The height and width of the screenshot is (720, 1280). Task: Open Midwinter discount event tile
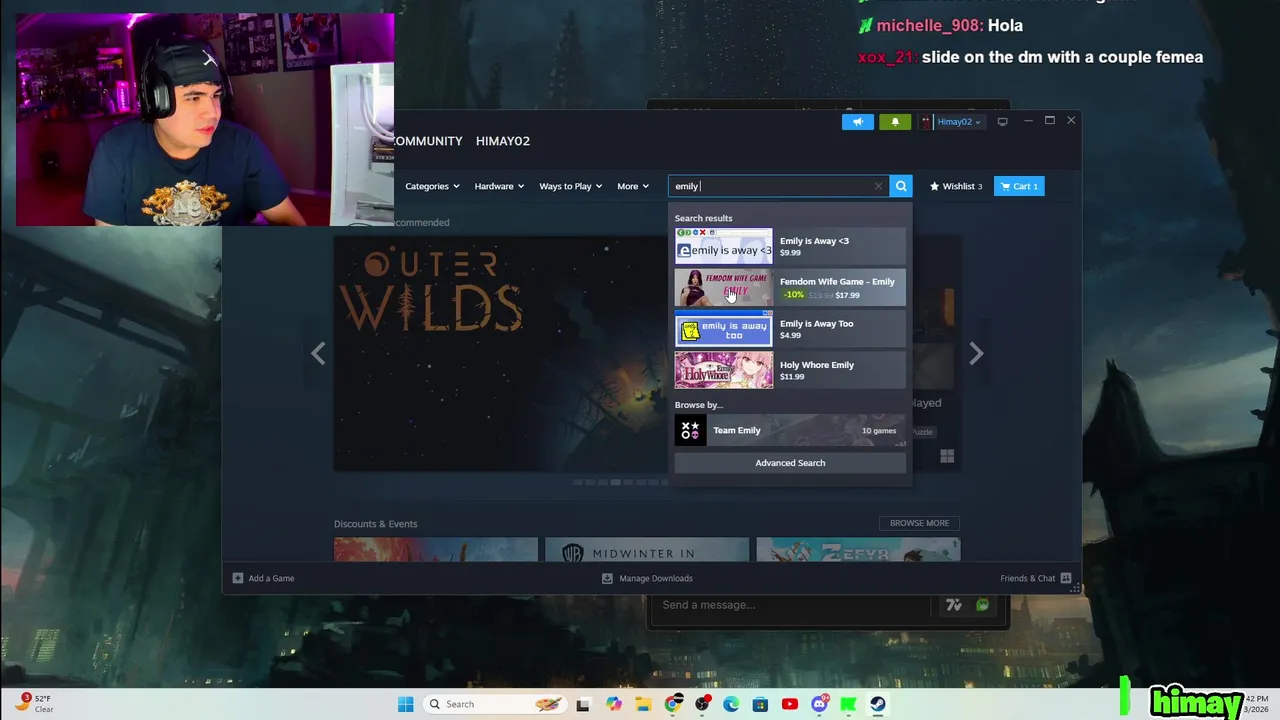(x=647, y=550)
